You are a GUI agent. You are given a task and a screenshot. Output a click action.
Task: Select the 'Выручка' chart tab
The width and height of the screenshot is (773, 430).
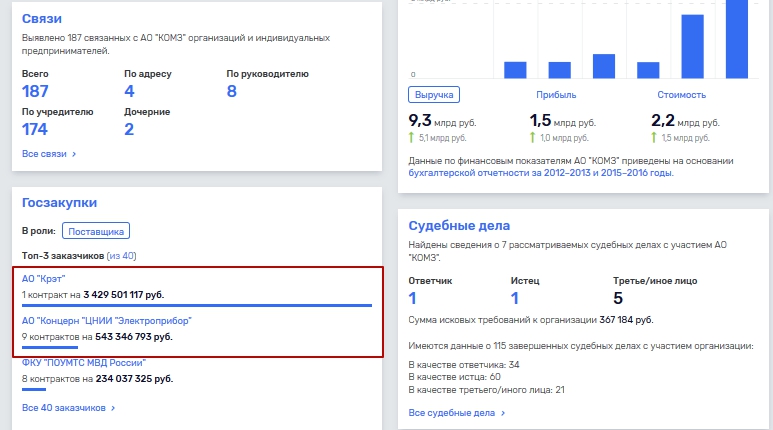click(434, 95)
